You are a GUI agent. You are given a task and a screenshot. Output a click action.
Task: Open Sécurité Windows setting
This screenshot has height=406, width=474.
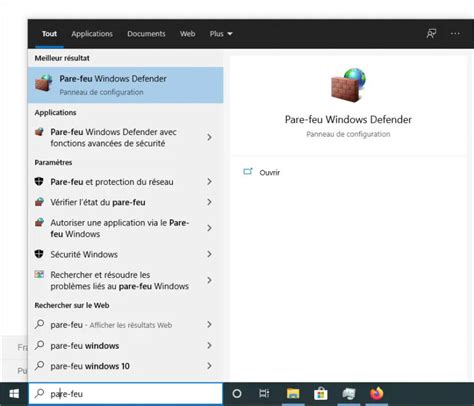click(x=126, y=254)
